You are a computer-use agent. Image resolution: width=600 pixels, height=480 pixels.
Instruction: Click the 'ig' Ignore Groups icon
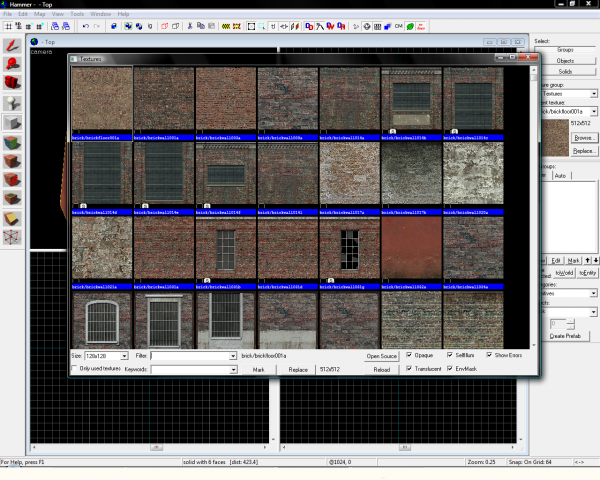(150, 26)
